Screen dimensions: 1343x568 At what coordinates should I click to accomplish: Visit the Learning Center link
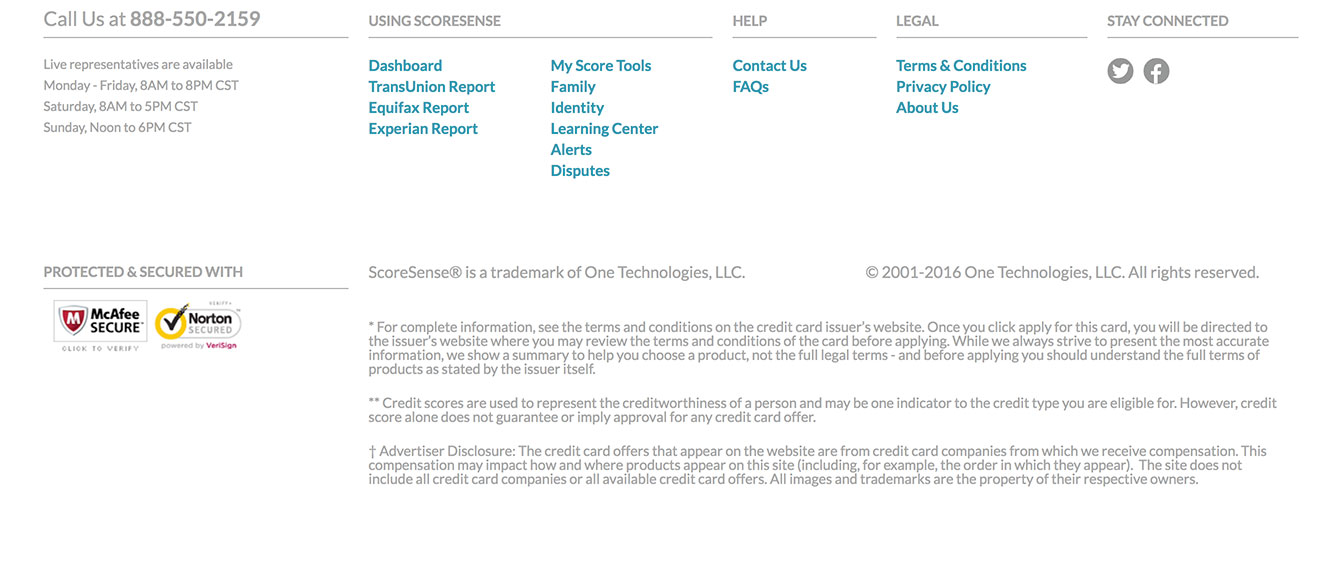604,129
